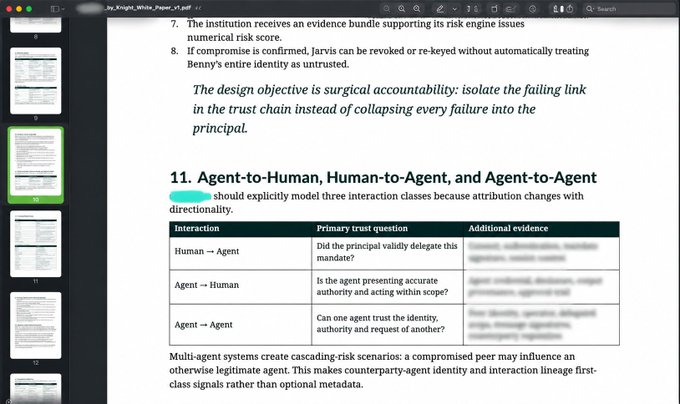Zoom in on the document
Screen dimensions: 680x404
pyautogui.click(x=417, y=9)
